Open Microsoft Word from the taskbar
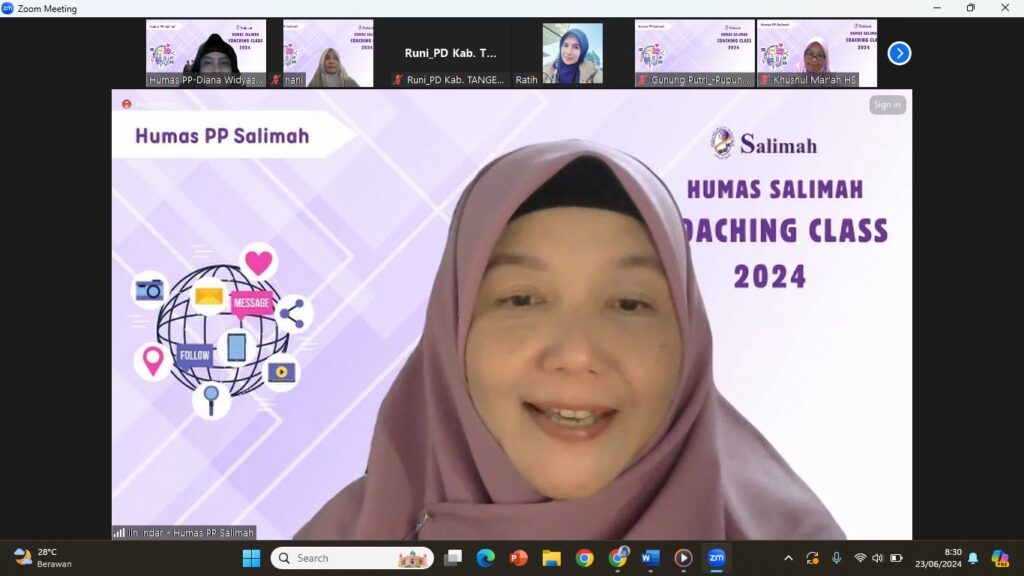Screen dimensions: 1024x576 pyautogui.click(x=650, y=558)
